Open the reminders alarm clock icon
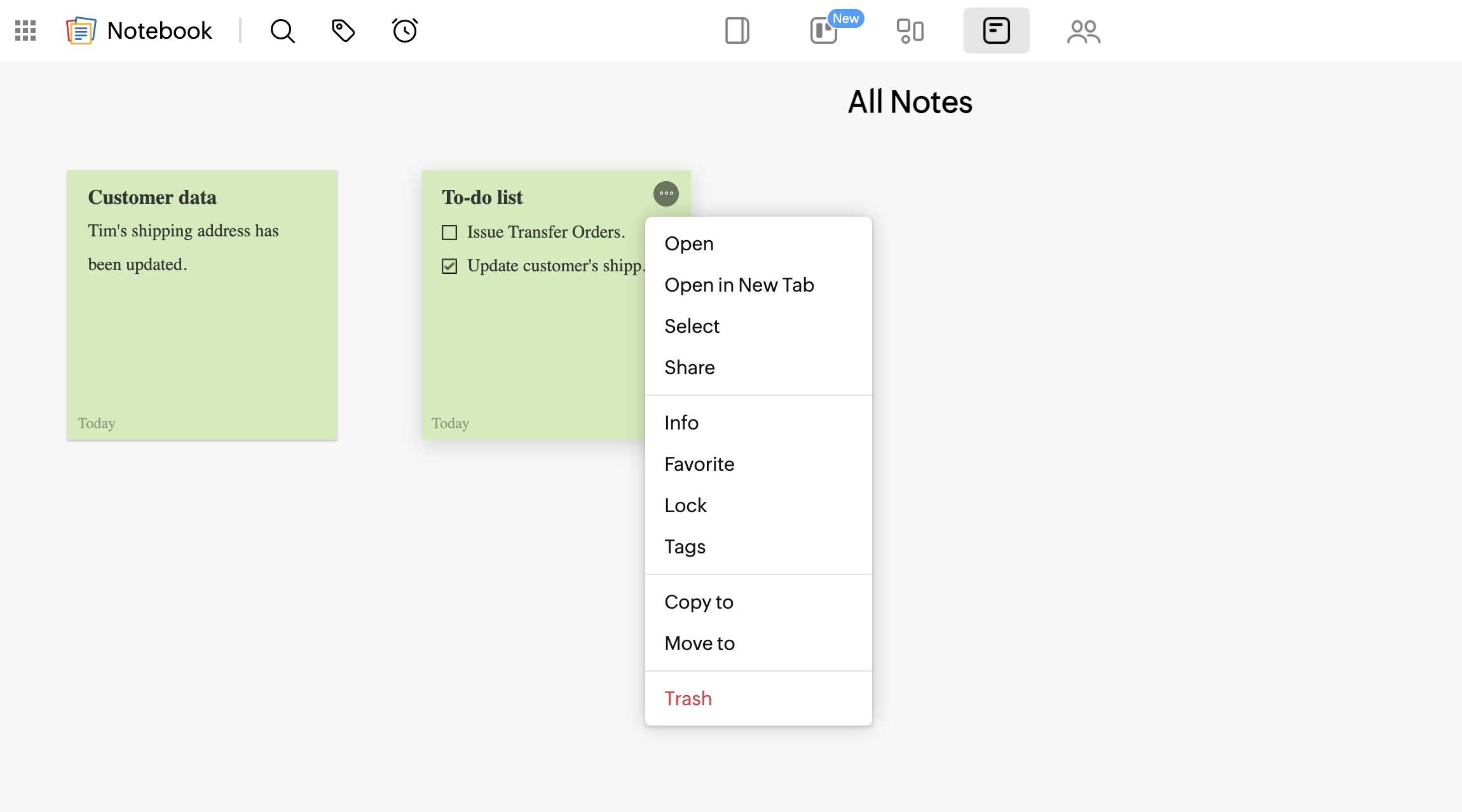 pos(404,30)
